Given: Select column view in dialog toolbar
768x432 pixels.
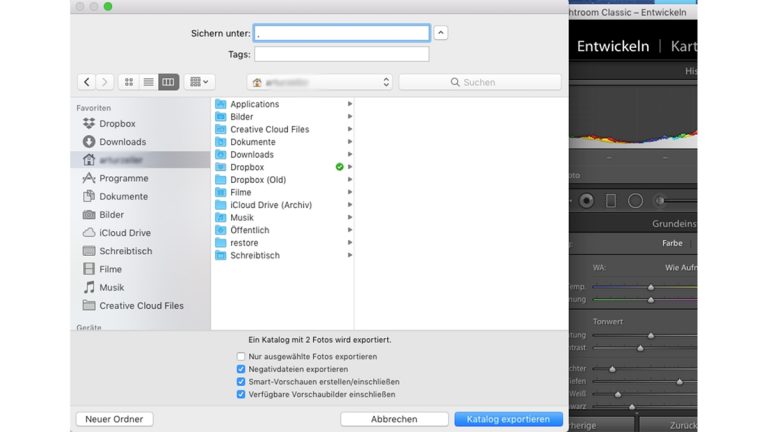Looking at the screenshot, I should click(168, 82).
